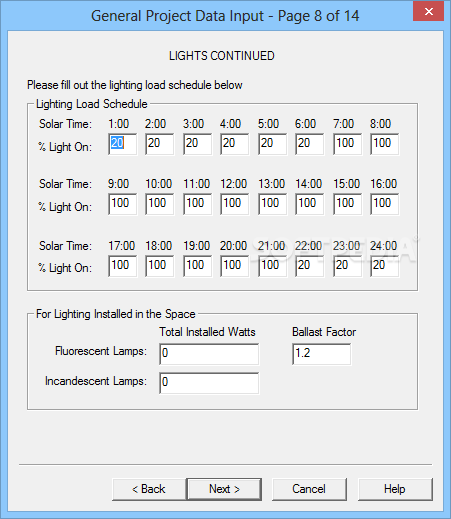The image size is (451, 519).
Task: Edit the Ballast Factor value 1.2
Action: pos(322,354)
